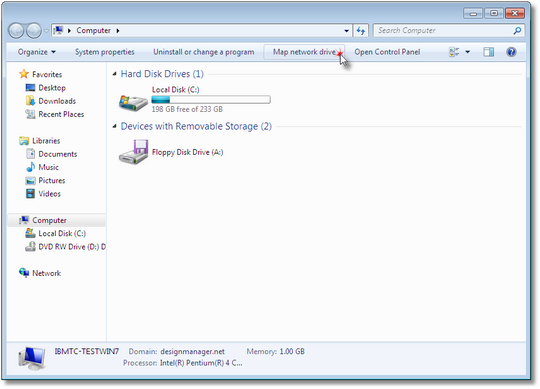The height and width of the screenshot is (389, 540).
Task: Click the Videos filmstrip icon in the sidebar
Action: pyautogui.click(x=30, y=193)
